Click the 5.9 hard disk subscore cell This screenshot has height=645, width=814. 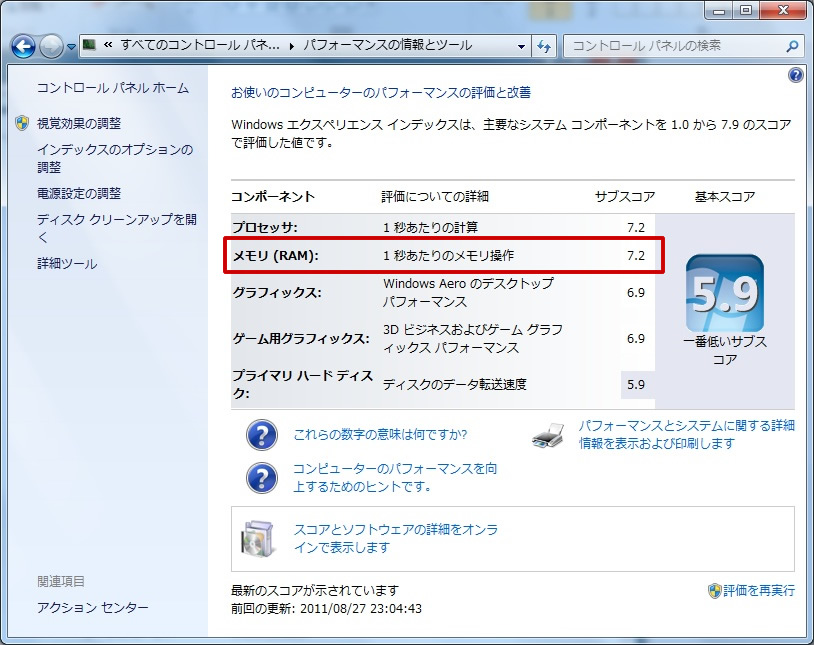tap(637, 385)
